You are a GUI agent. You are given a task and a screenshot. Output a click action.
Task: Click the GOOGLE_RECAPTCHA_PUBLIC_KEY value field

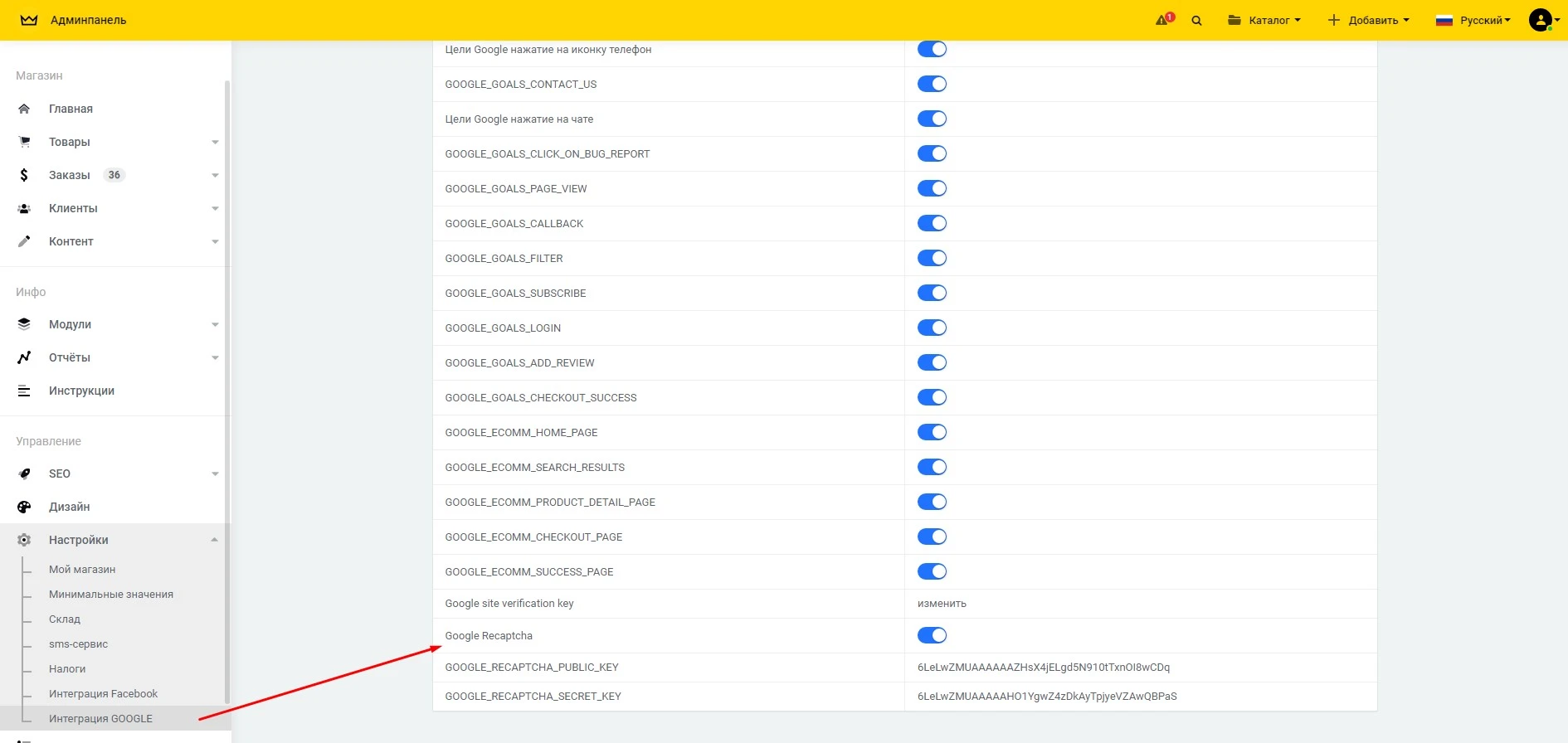(x=1043, y=668)
